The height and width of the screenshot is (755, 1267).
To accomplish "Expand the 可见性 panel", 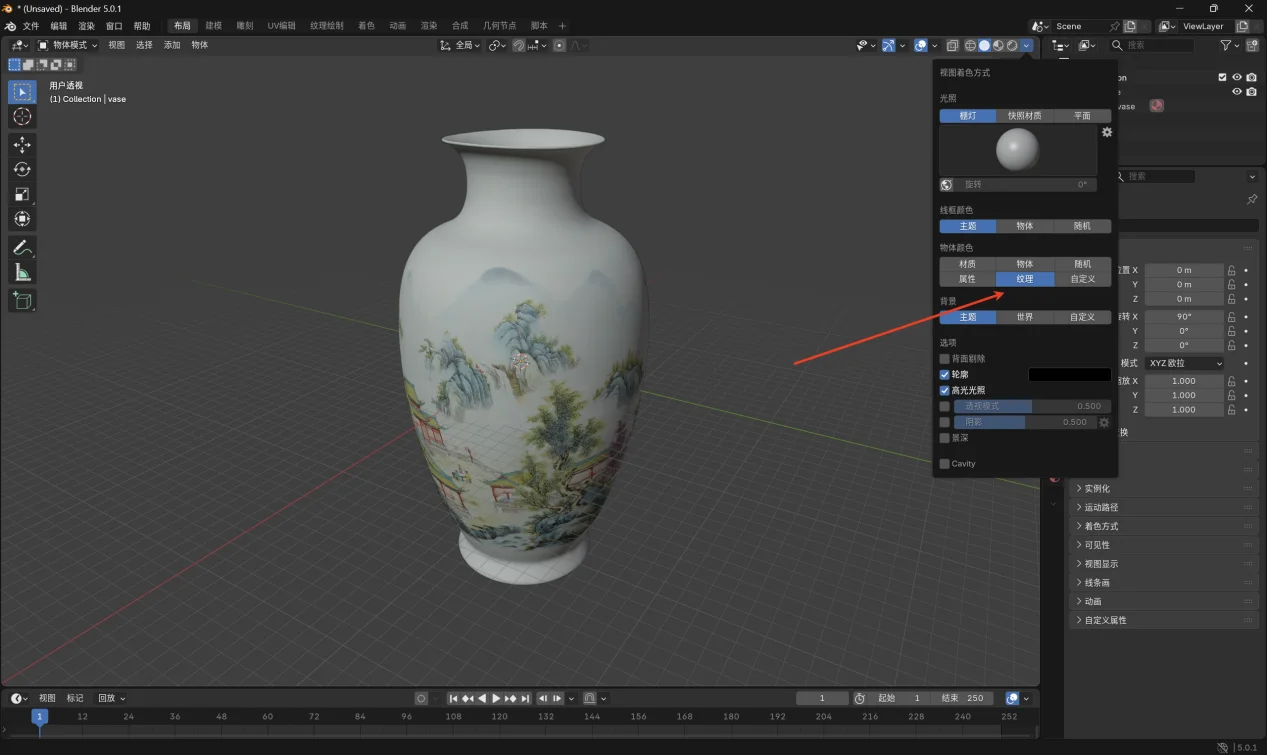I will pyautogui.click(x=1097, y=545).
